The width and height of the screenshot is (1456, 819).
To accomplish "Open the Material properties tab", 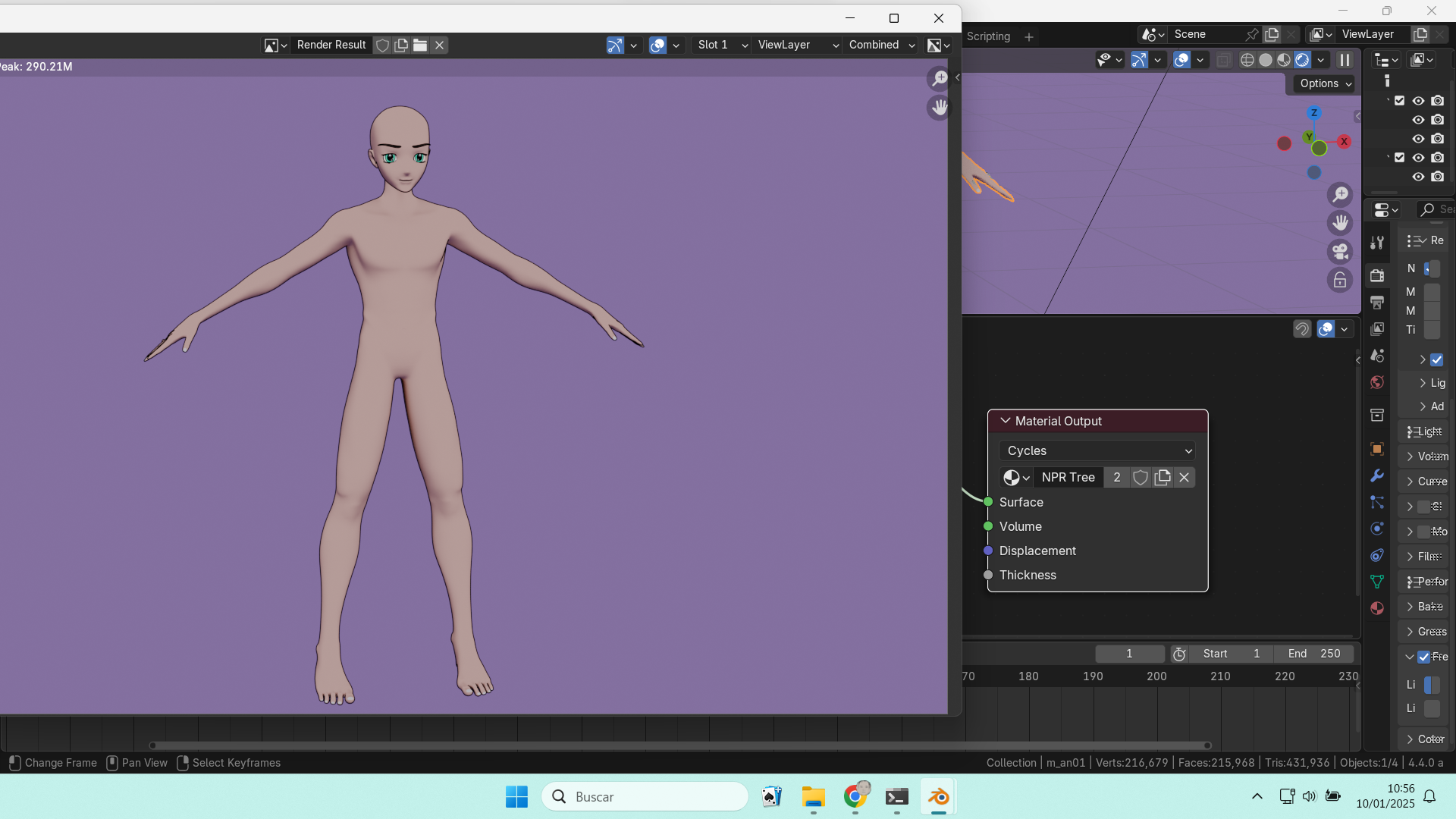I will [1377, 608].
